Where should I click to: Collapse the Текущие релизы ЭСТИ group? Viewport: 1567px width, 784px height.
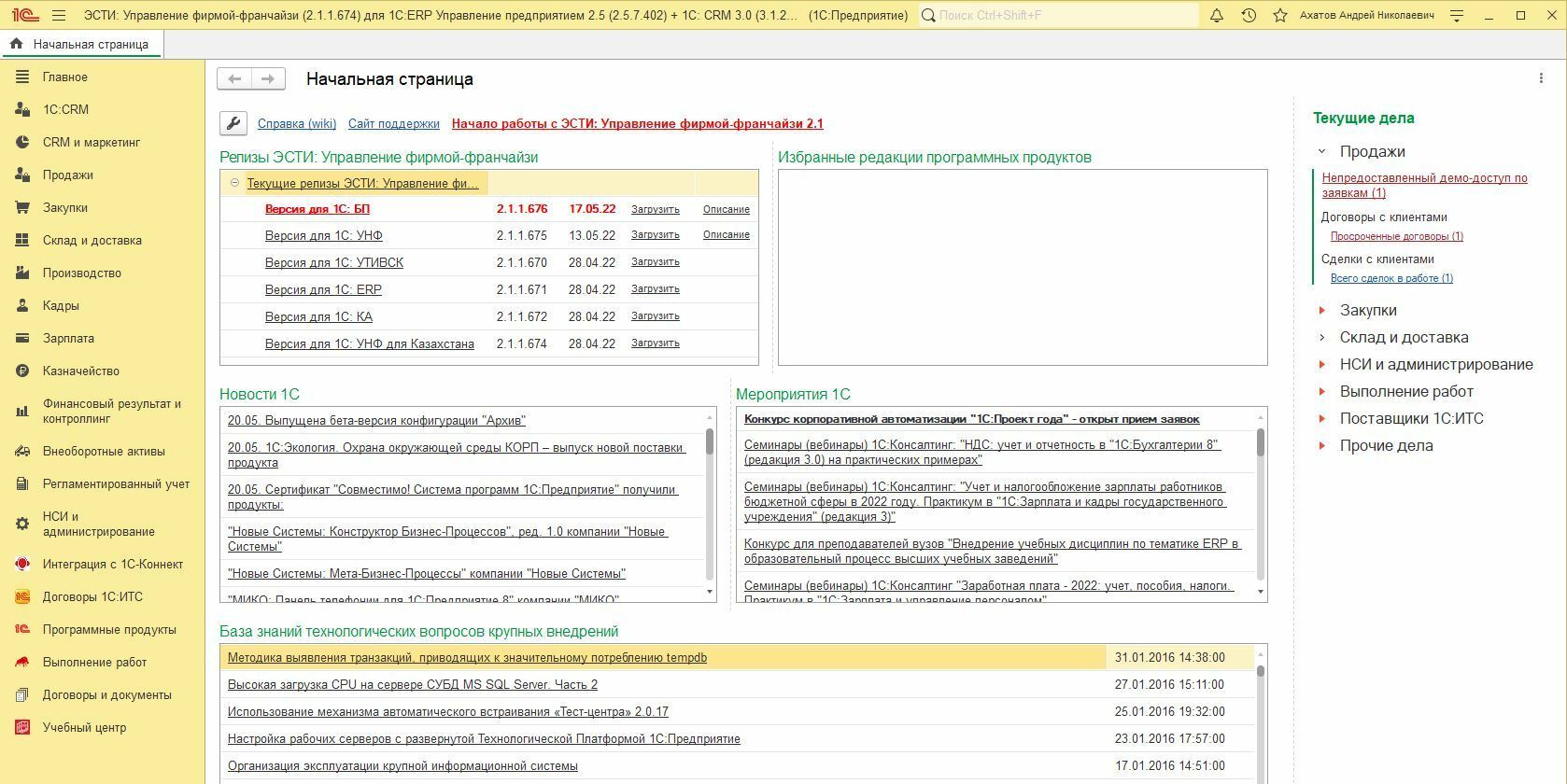(x=234, y=183)
